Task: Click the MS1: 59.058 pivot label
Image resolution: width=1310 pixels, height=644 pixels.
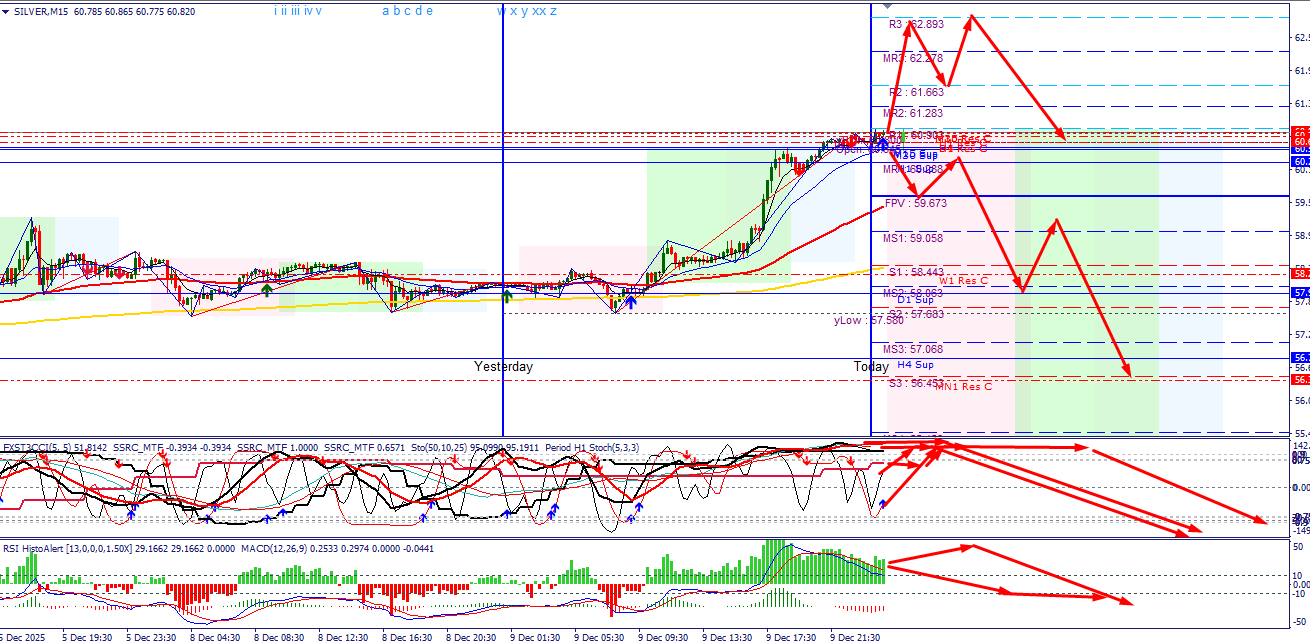Action: click(912, 239)
